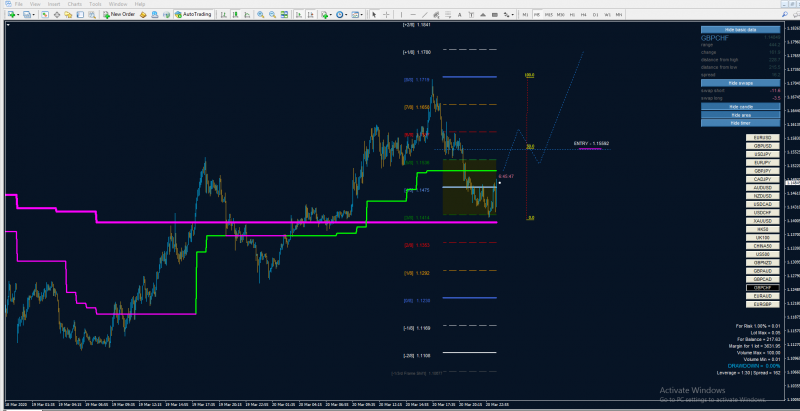Zoom out of the chart
The width and height of the screenshot is (800, 411).
coord(272,15)
